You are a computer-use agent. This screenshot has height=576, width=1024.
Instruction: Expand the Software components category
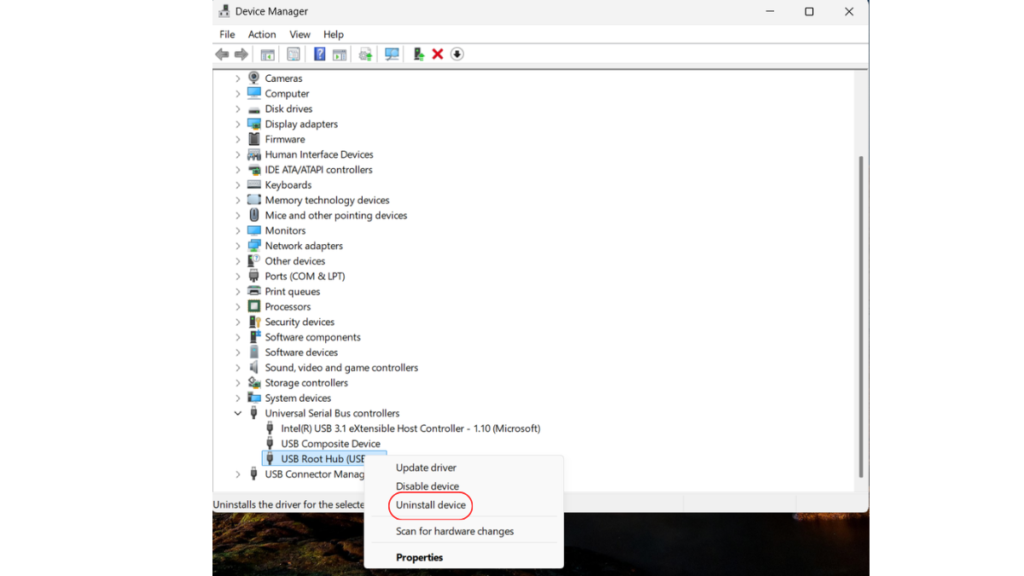click(238, 337)
